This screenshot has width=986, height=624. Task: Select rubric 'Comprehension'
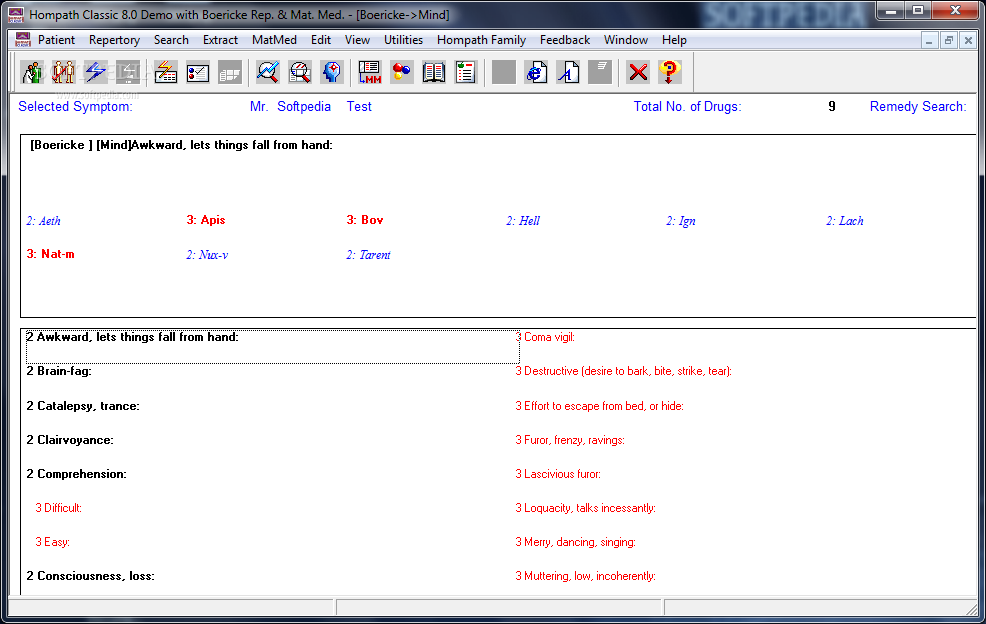click(76, 474)
